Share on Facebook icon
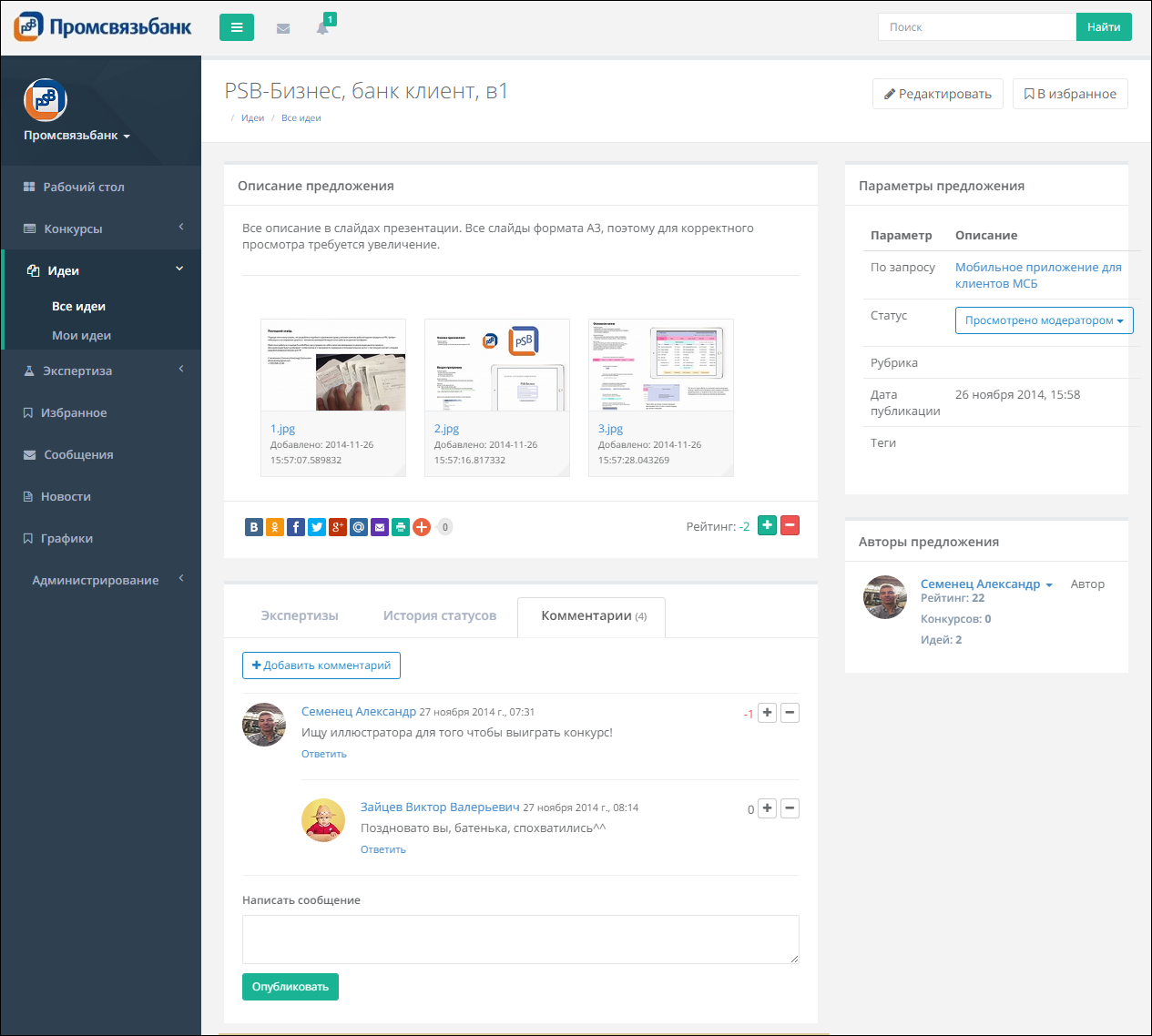 [x=296, y=527]
